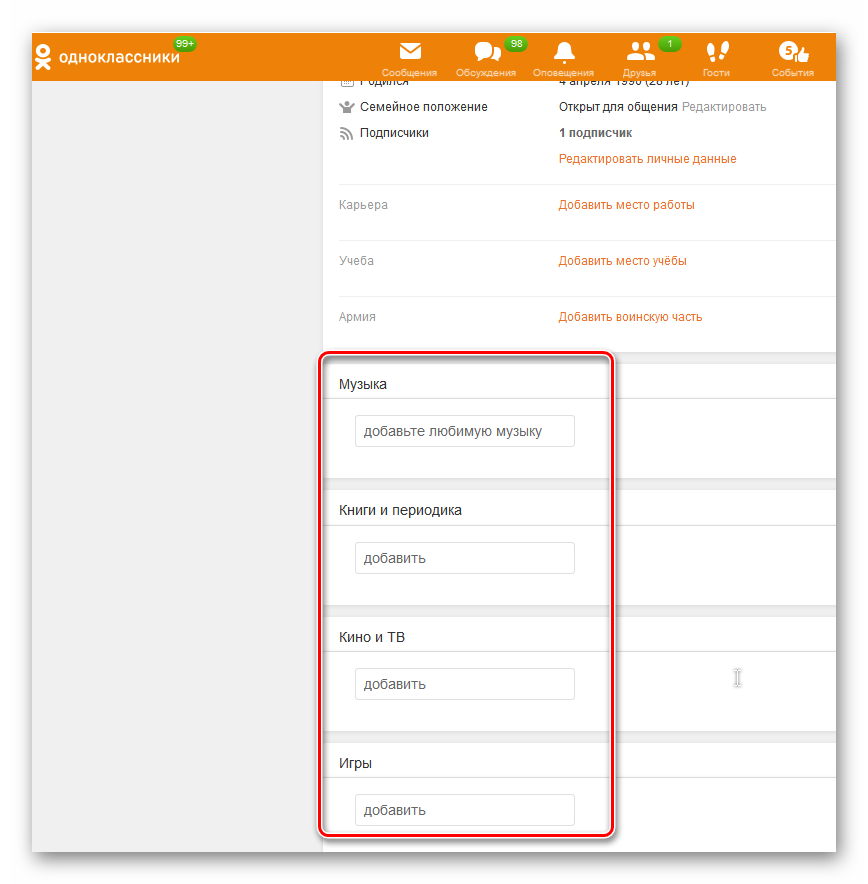868x884 pixels.
Task: Click the добавьте любимую музыку field
Action: 464,431
